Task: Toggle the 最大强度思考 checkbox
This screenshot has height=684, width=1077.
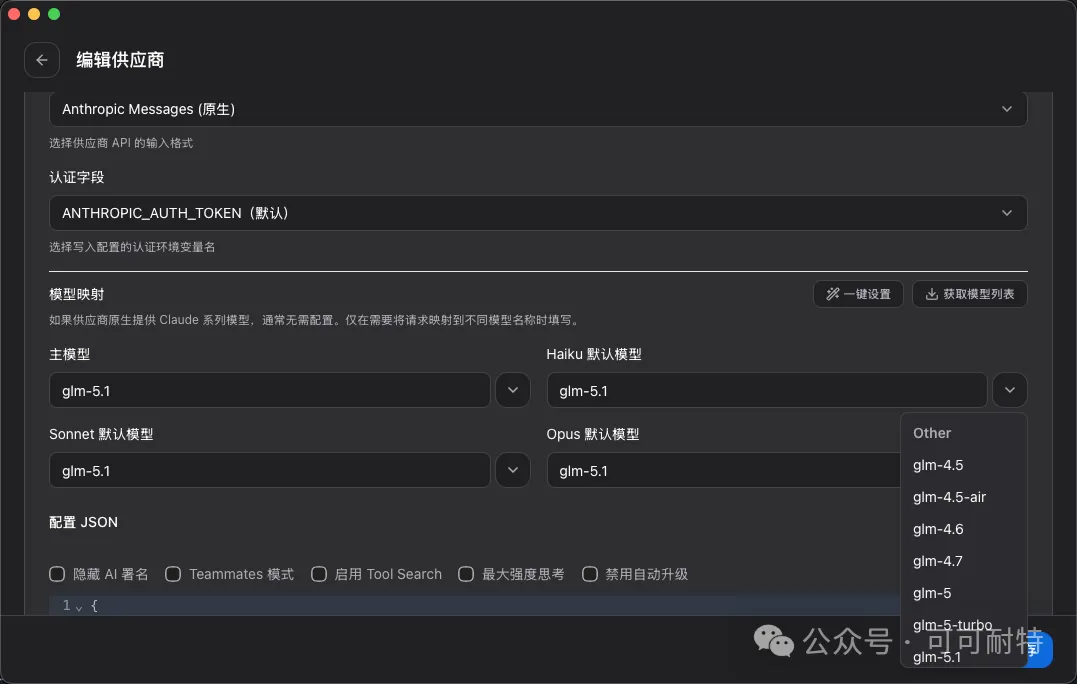Action: click(x=466, y=574)
